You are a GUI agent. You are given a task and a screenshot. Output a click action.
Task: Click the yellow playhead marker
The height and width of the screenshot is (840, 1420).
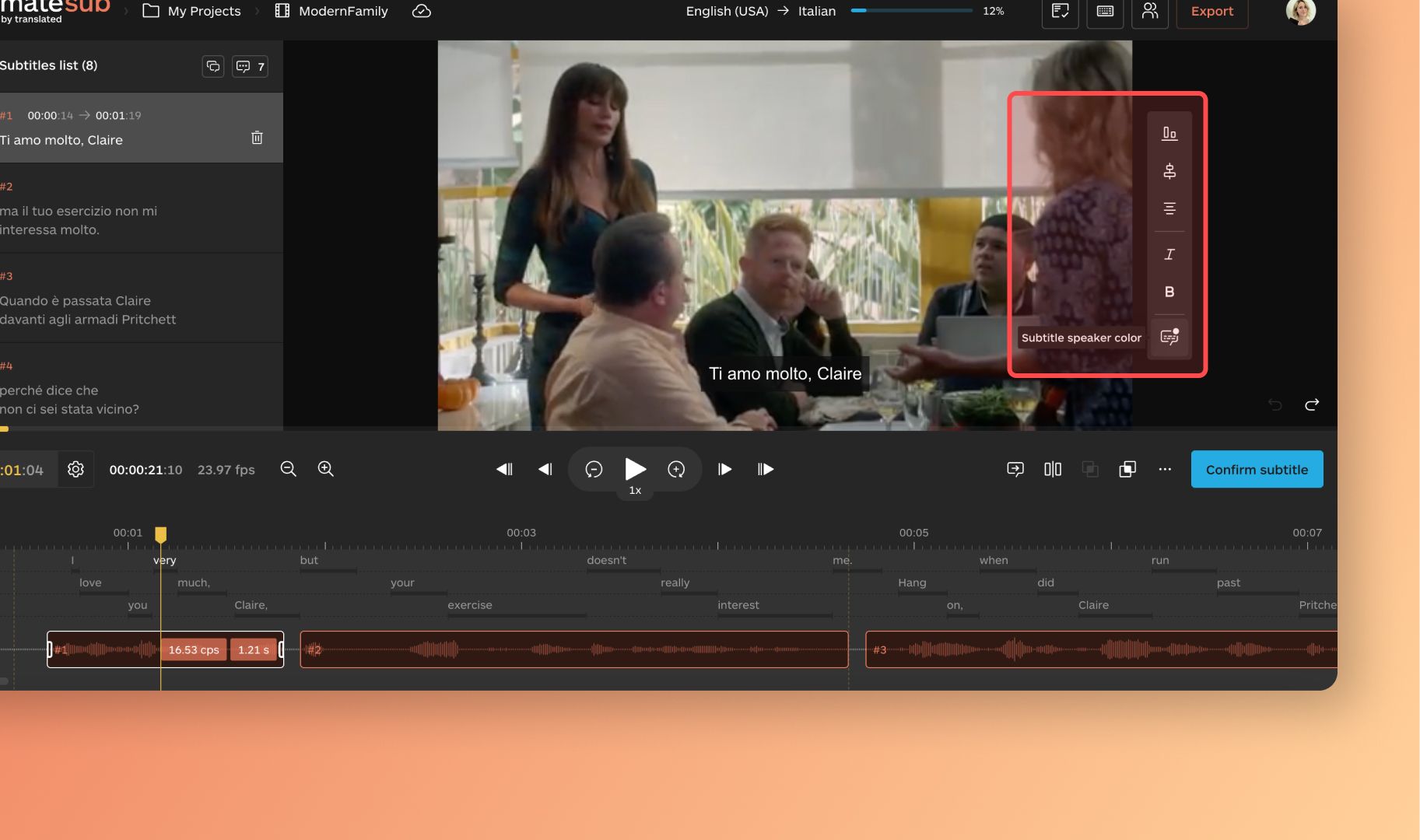tap(160, 534)
